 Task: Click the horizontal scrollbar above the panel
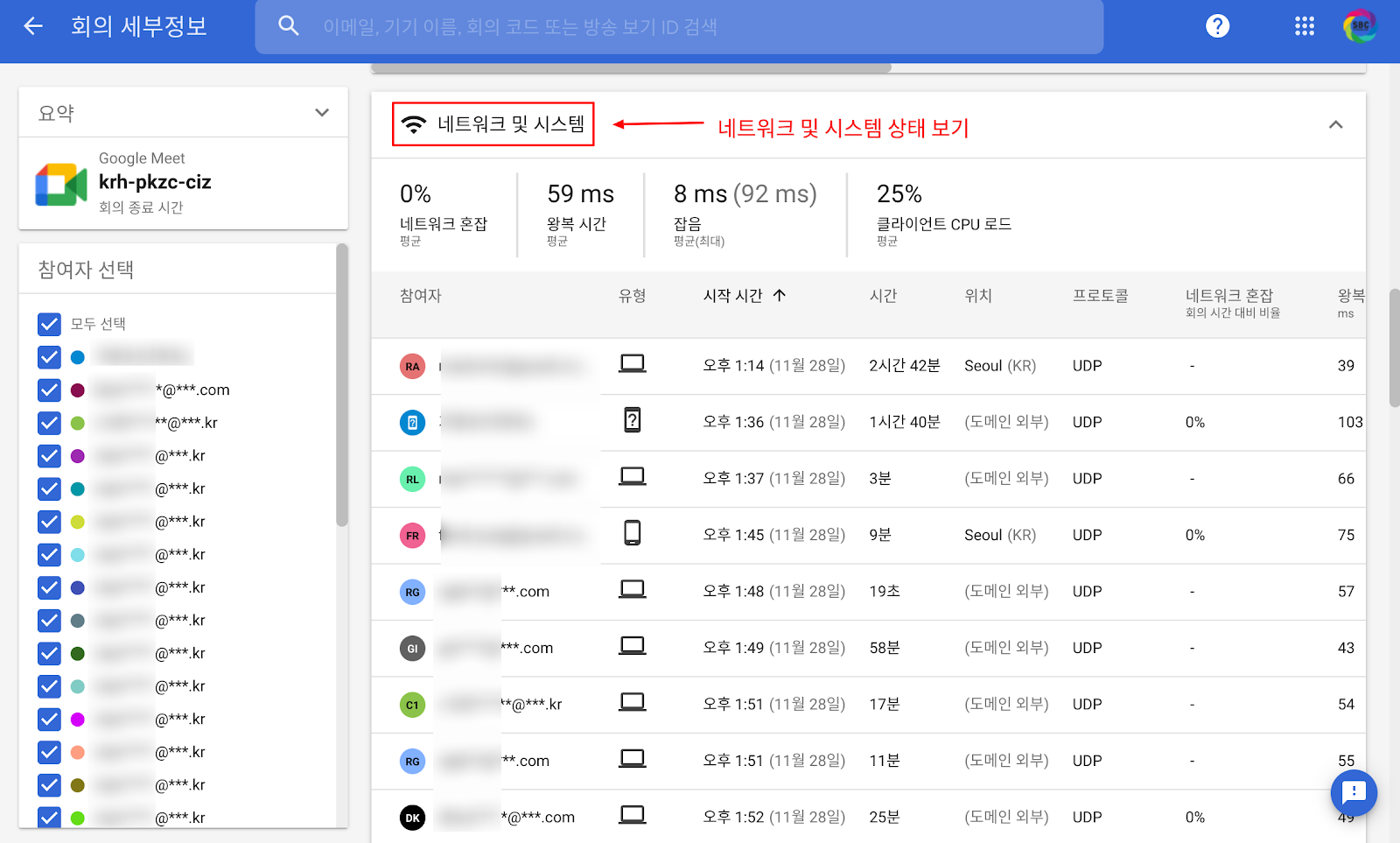631,67
